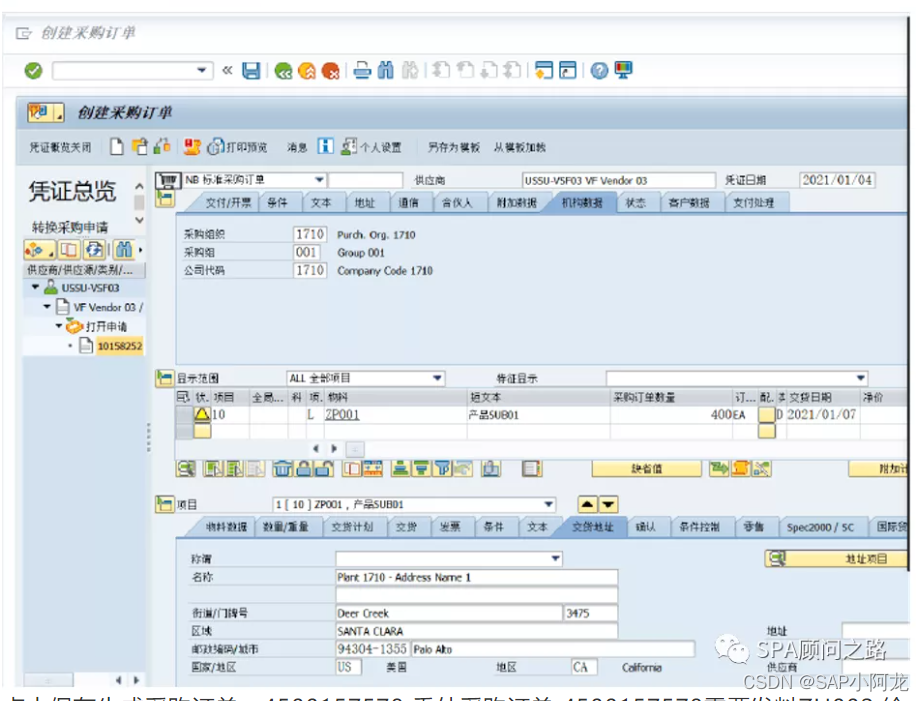Click the shopping cart icon by order type

coord(167,180)
